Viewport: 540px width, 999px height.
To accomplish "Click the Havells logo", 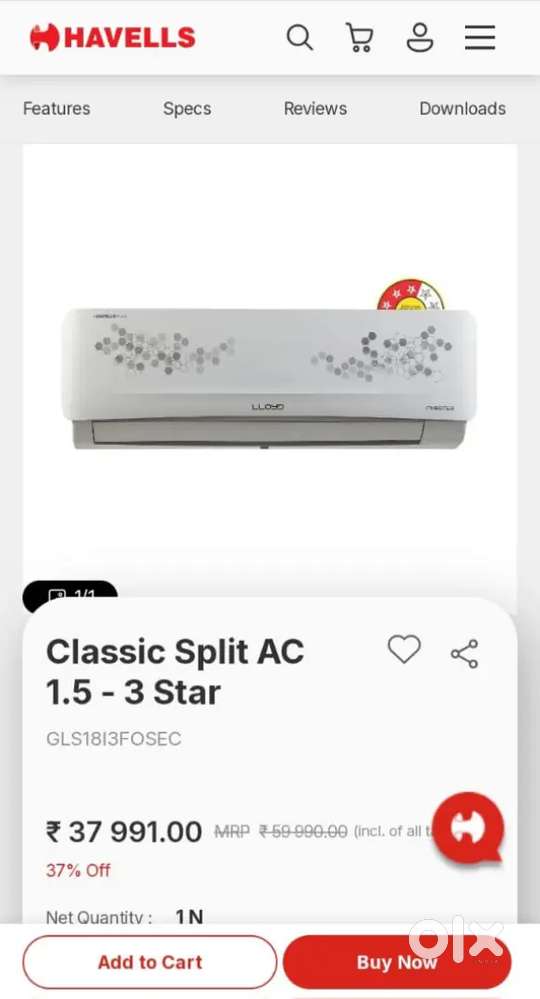I will point(113,38).
